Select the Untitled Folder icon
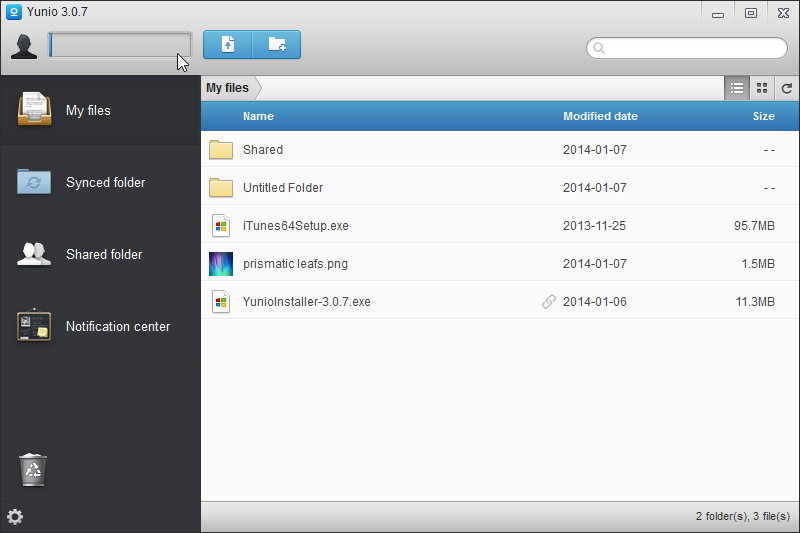This screenshot has width=800, height=533. click(221, 188)
